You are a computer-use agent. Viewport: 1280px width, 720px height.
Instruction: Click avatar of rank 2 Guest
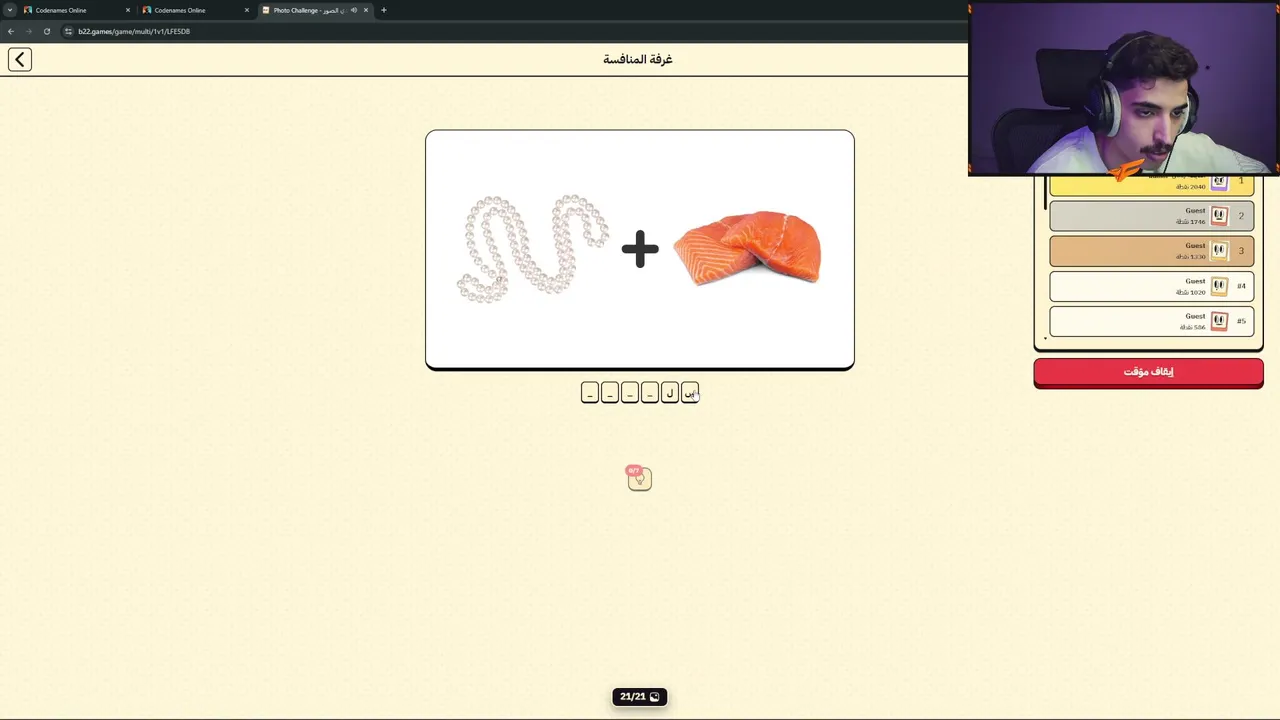tap(1219, 216)
